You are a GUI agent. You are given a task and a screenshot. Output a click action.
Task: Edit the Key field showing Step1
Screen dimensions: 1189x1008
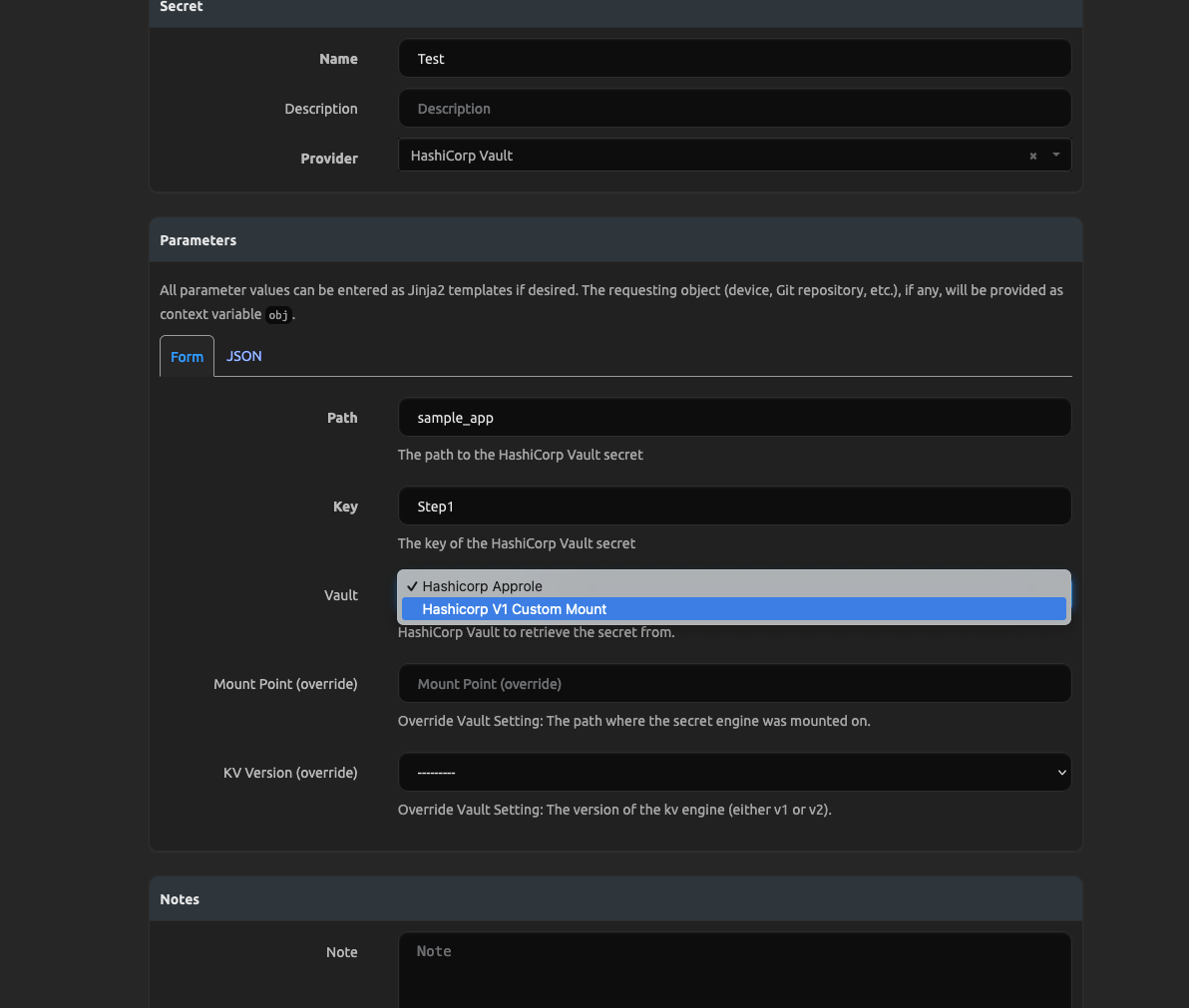tap(734, 505)
